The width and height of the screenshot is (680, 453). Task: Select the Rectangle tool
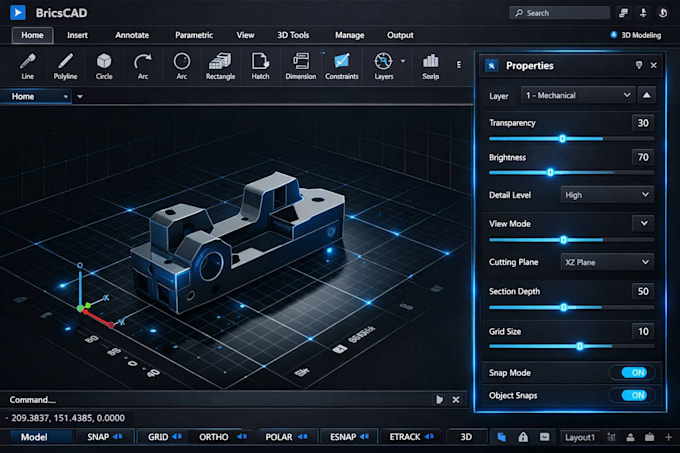pyautogui.click(x=220, y=66)
